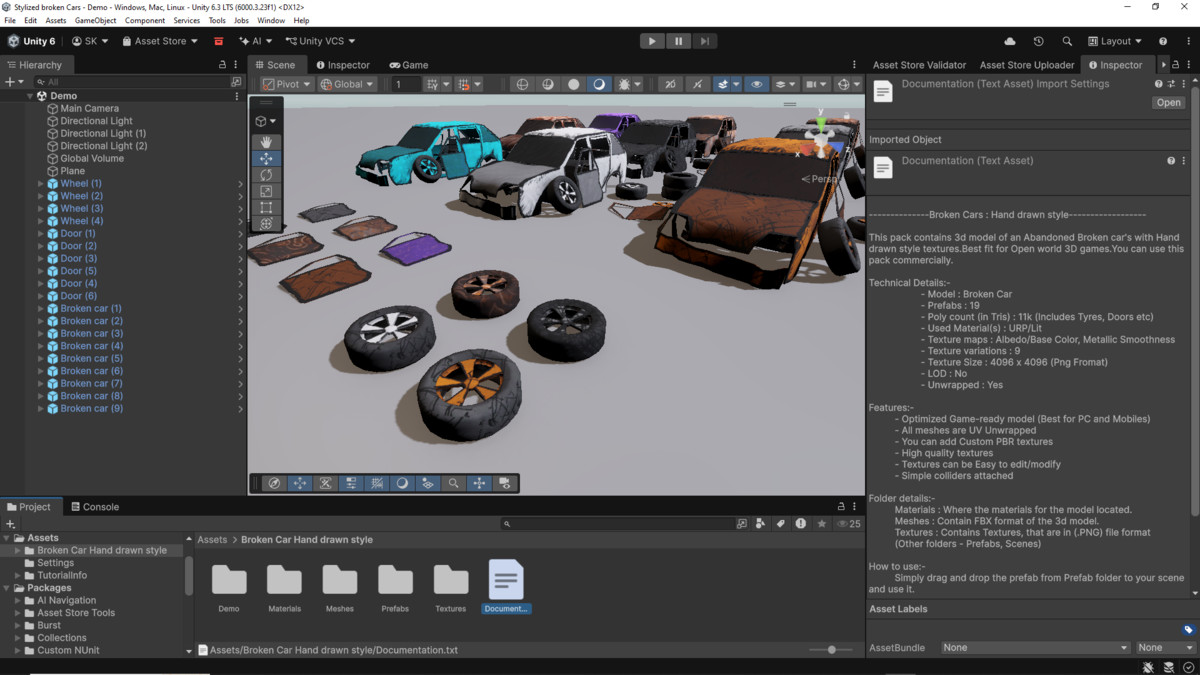Switch to the Console tab
The image size is (1200, 675).
(95, 507)
